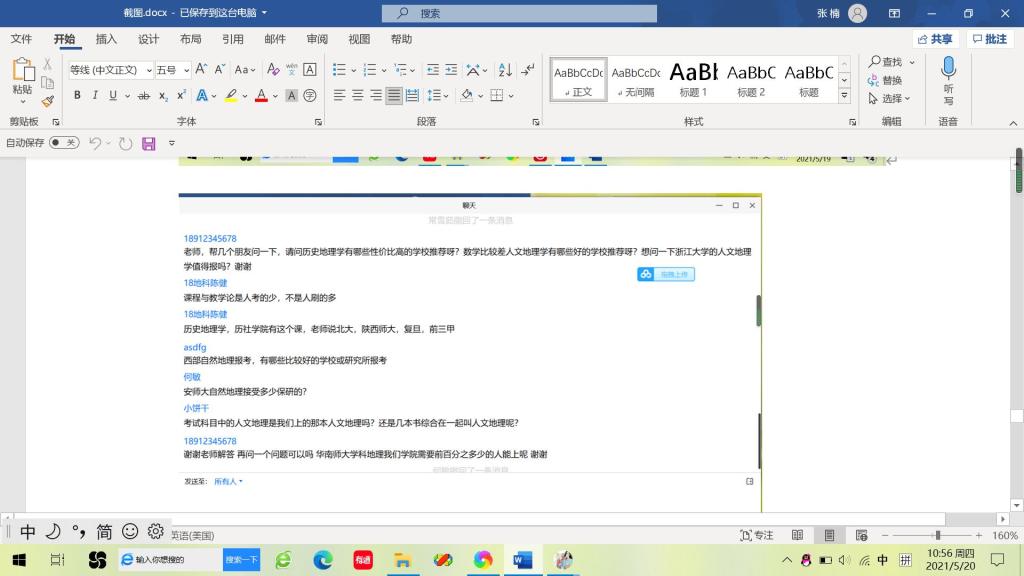Switch to the 审阅 ribbon tab

click(x=317, y=39)
